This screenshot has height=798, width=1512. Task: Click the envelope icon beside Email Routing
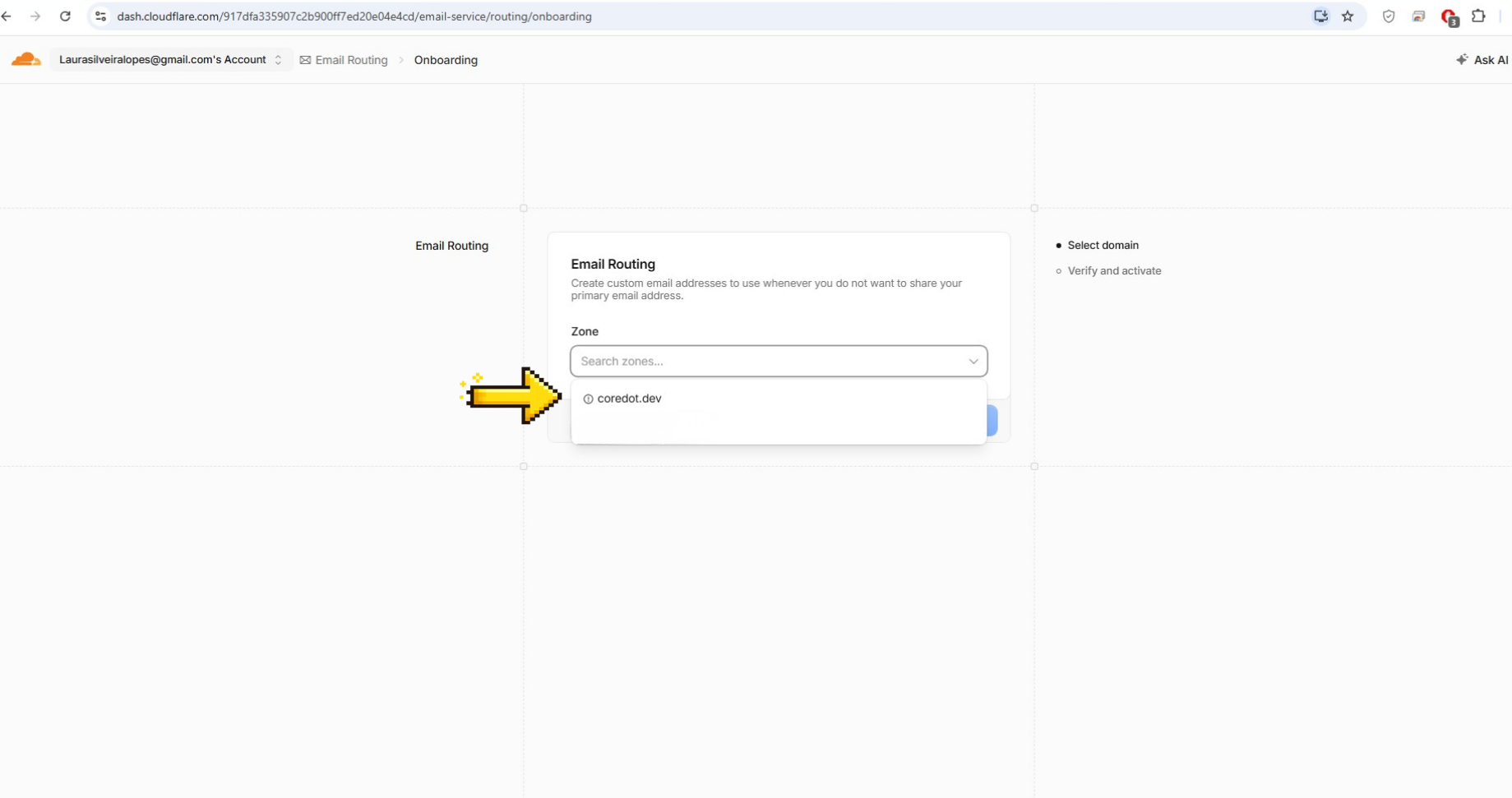(x=305, y=60)
